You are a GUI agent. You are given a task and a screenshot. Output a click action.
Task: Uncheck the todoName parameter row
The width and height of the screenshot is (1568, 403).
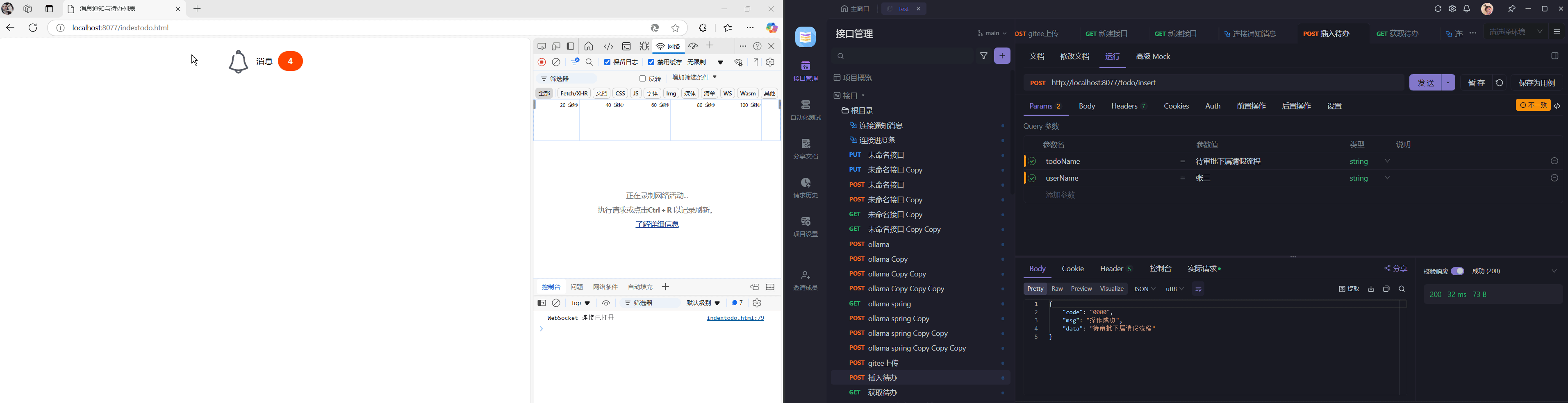(x=1032, y=161)
